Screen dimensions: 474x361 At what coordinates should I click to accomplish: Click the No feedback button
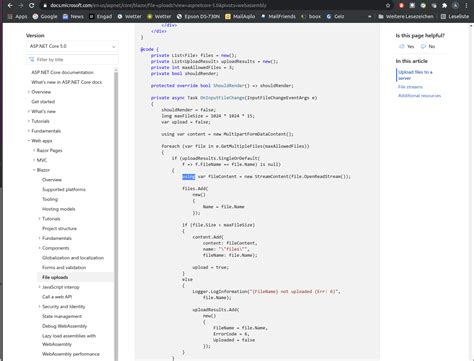pyautogui.click(x=428, y=46)
